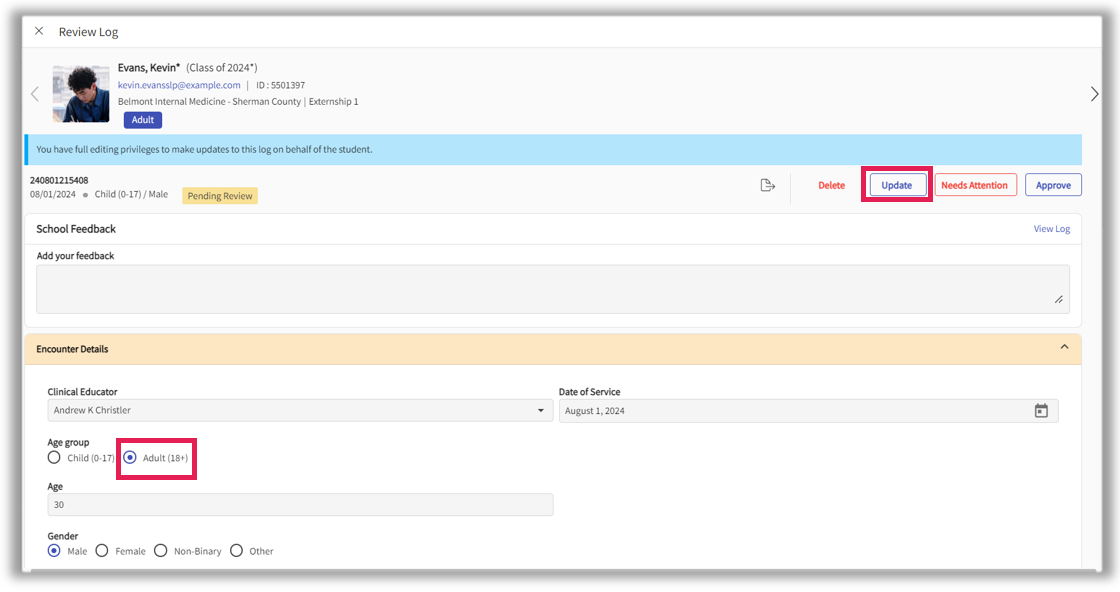1120x592 pixels.
Task: Click the highlighted Update button
Action: coord(896,184)
